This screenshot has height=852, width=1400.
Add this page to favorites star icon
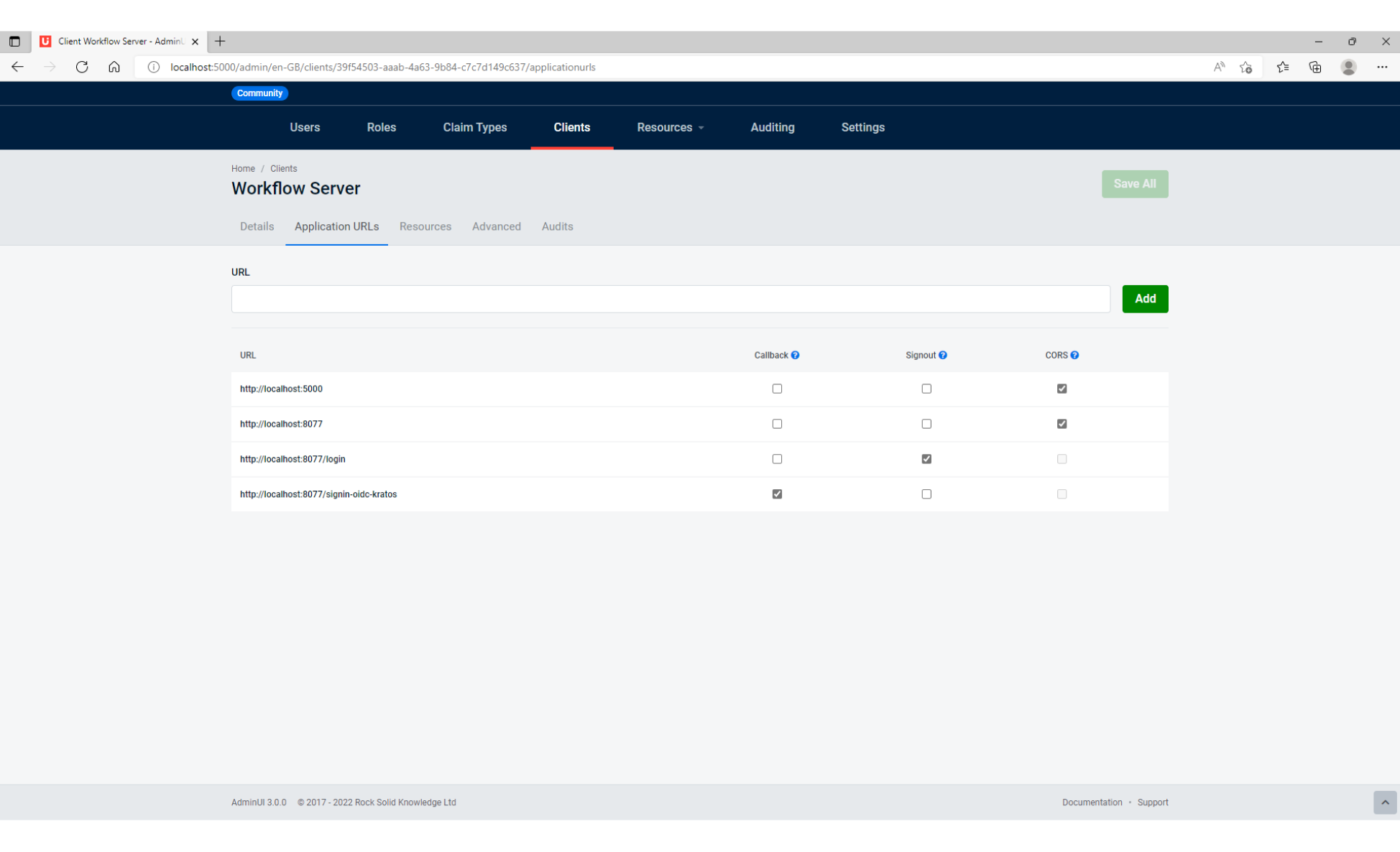click(x=1246, y=67)
